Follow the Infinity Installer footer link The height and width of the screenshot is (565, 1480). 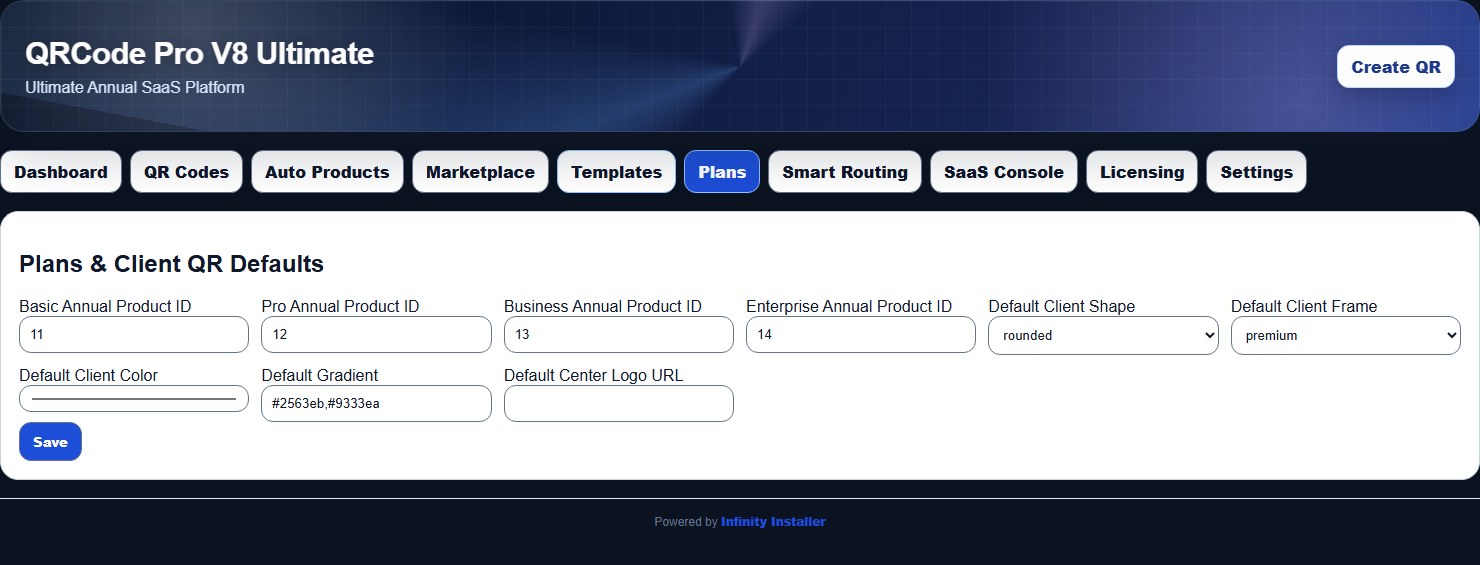pyautogui.click(x=773, y=522)
